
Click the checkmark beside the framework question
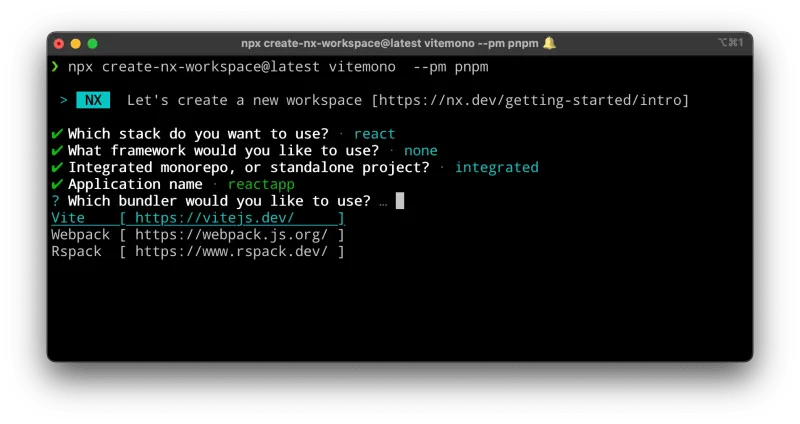pos(57,151)
